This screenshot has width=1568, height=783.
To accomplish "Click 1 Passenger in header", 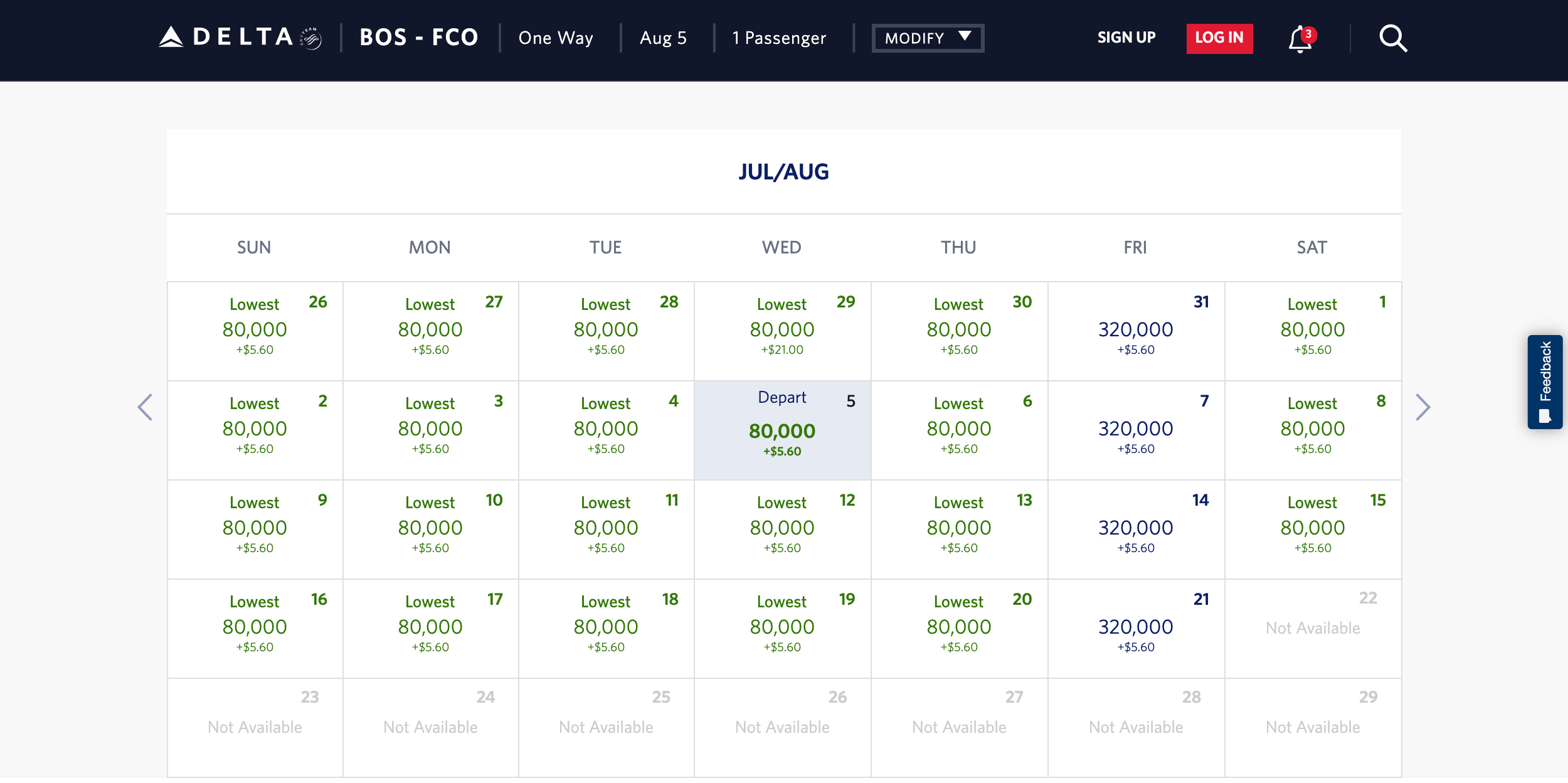I will click(779, 38).
